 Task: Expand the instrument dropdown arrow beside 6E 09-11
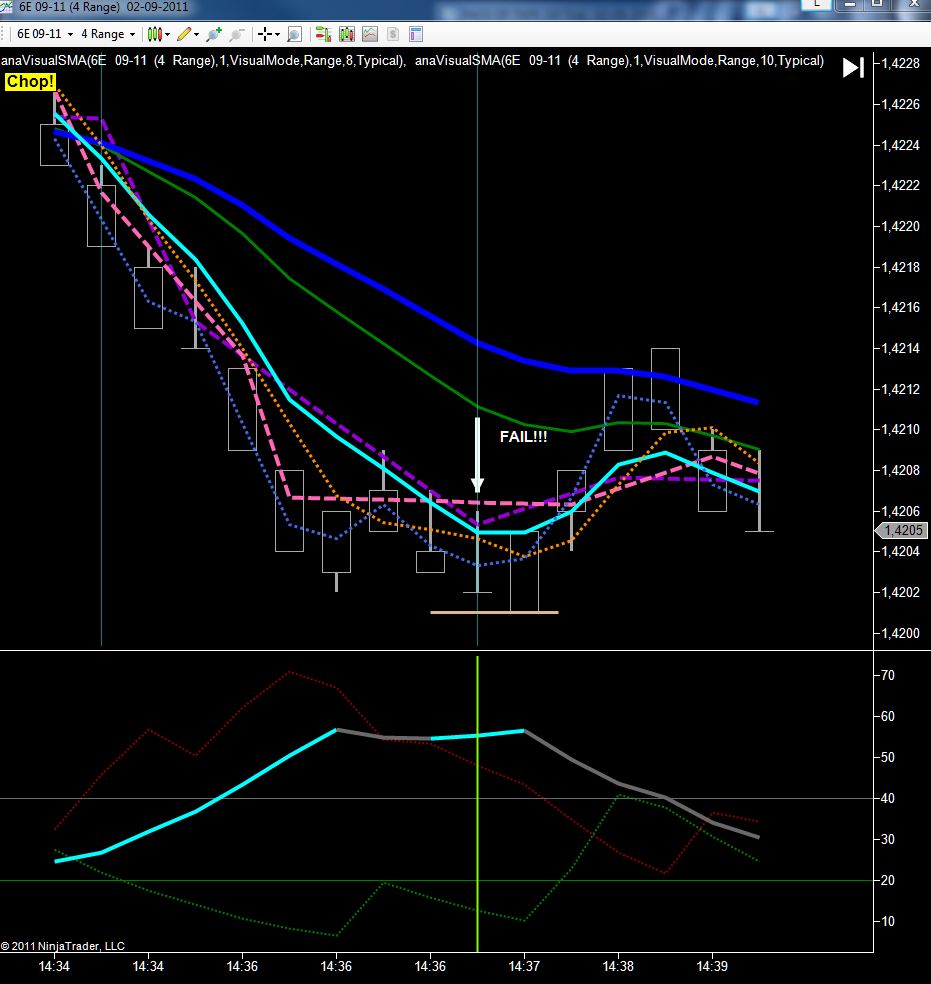[70, 35]
